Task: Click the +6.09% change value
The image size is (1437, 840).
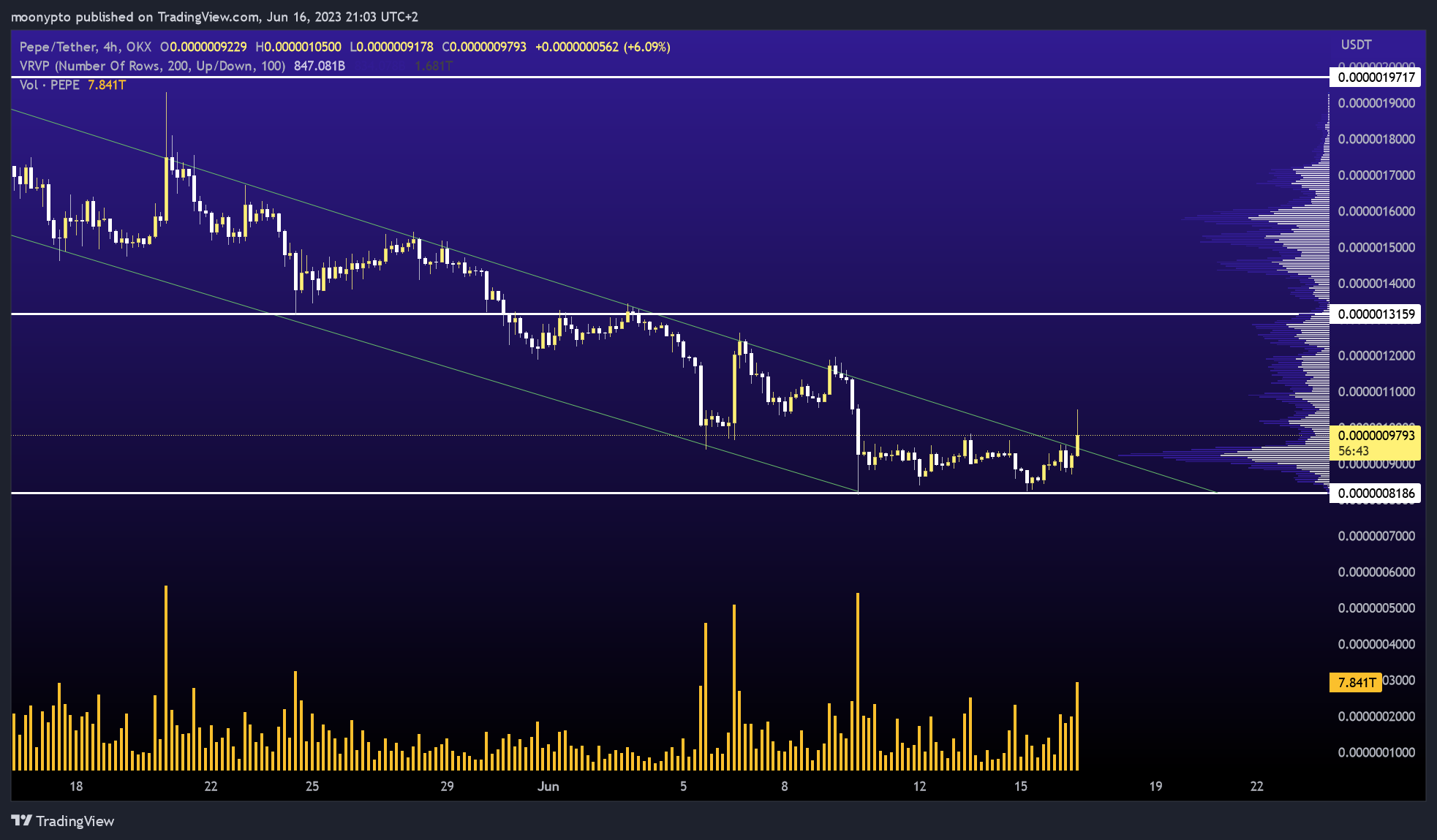Action: pos(646,47)
